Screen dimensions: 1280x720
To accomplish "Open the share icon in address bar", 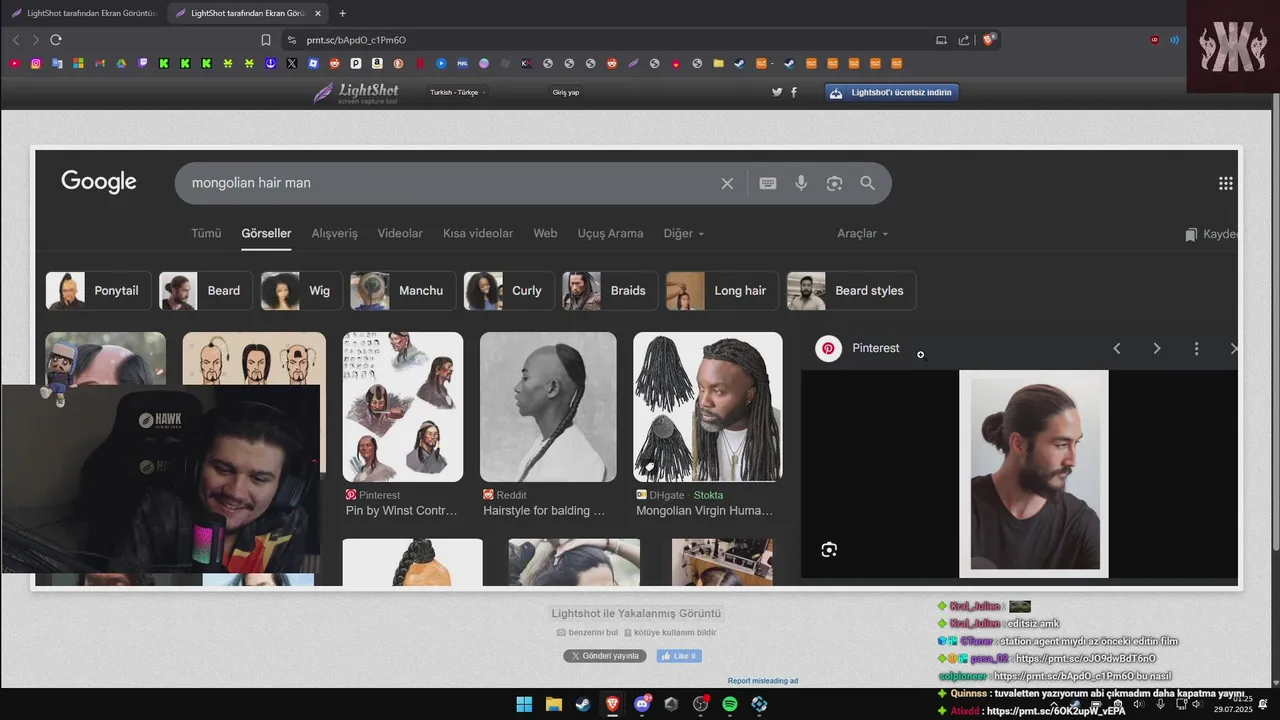I will click(964, 40).
